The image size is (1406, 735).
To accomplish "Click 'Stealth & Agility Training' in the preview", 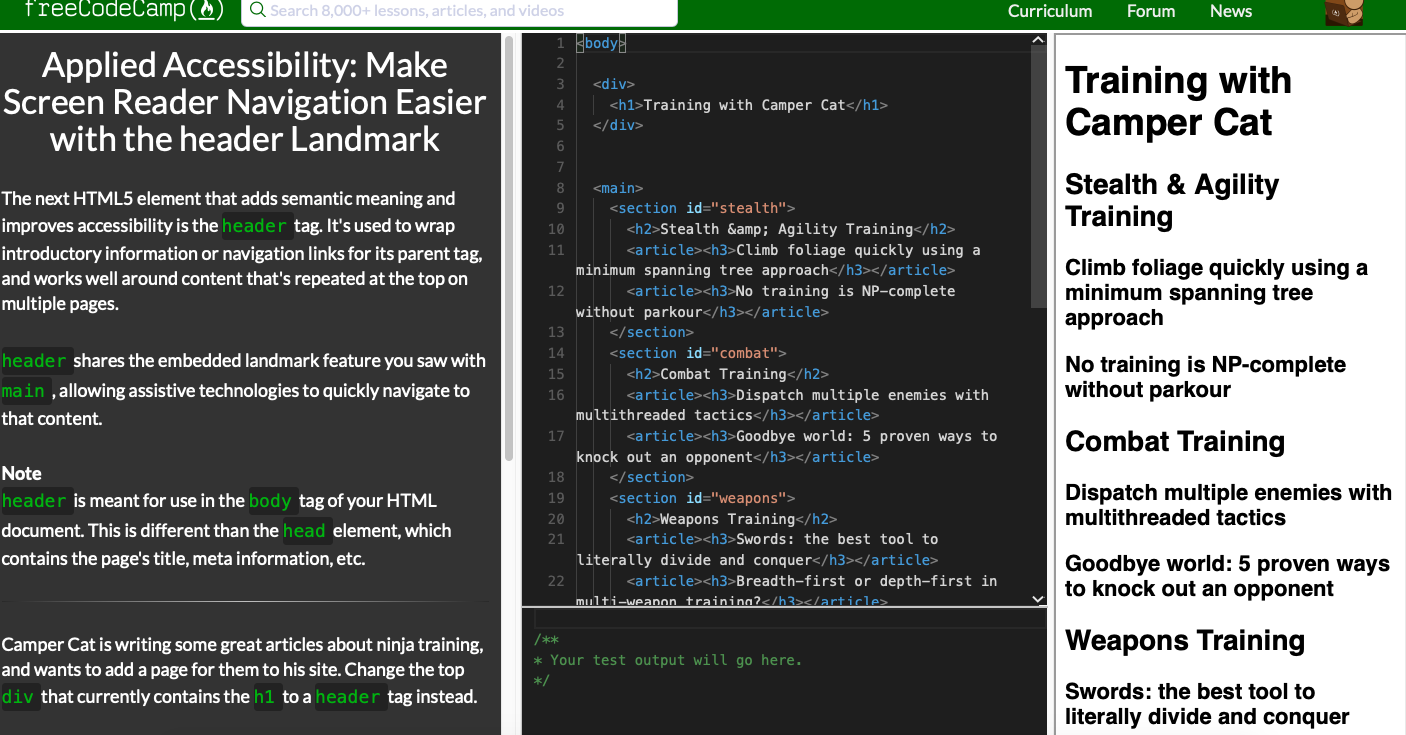I will tap(1172, 200).
